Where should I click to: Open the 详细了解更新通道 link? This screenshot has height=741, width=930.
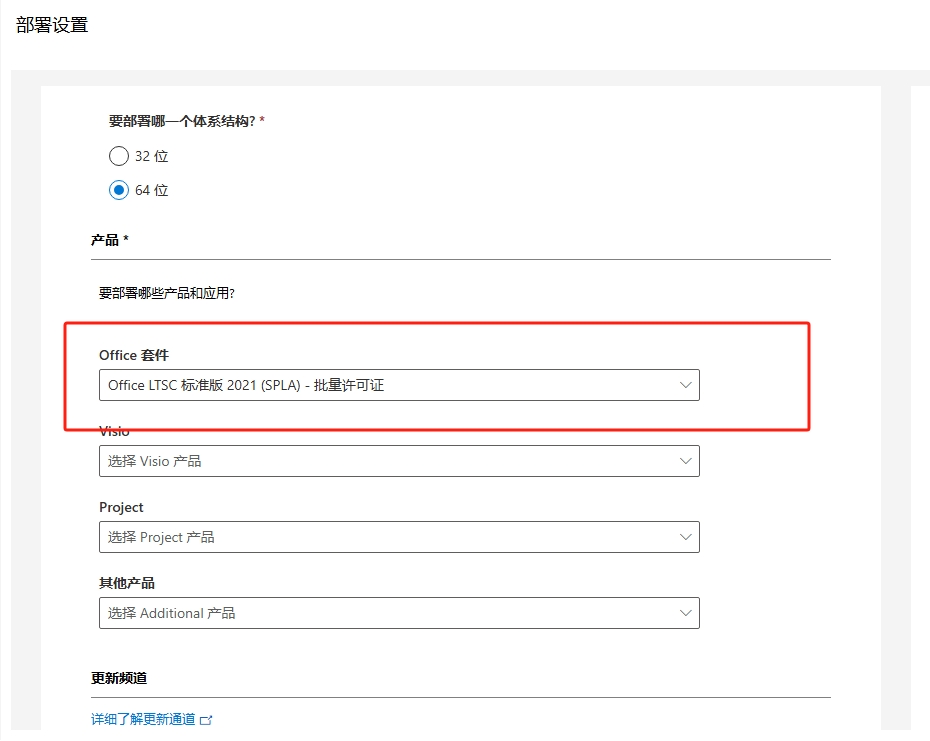coord(143,719)
